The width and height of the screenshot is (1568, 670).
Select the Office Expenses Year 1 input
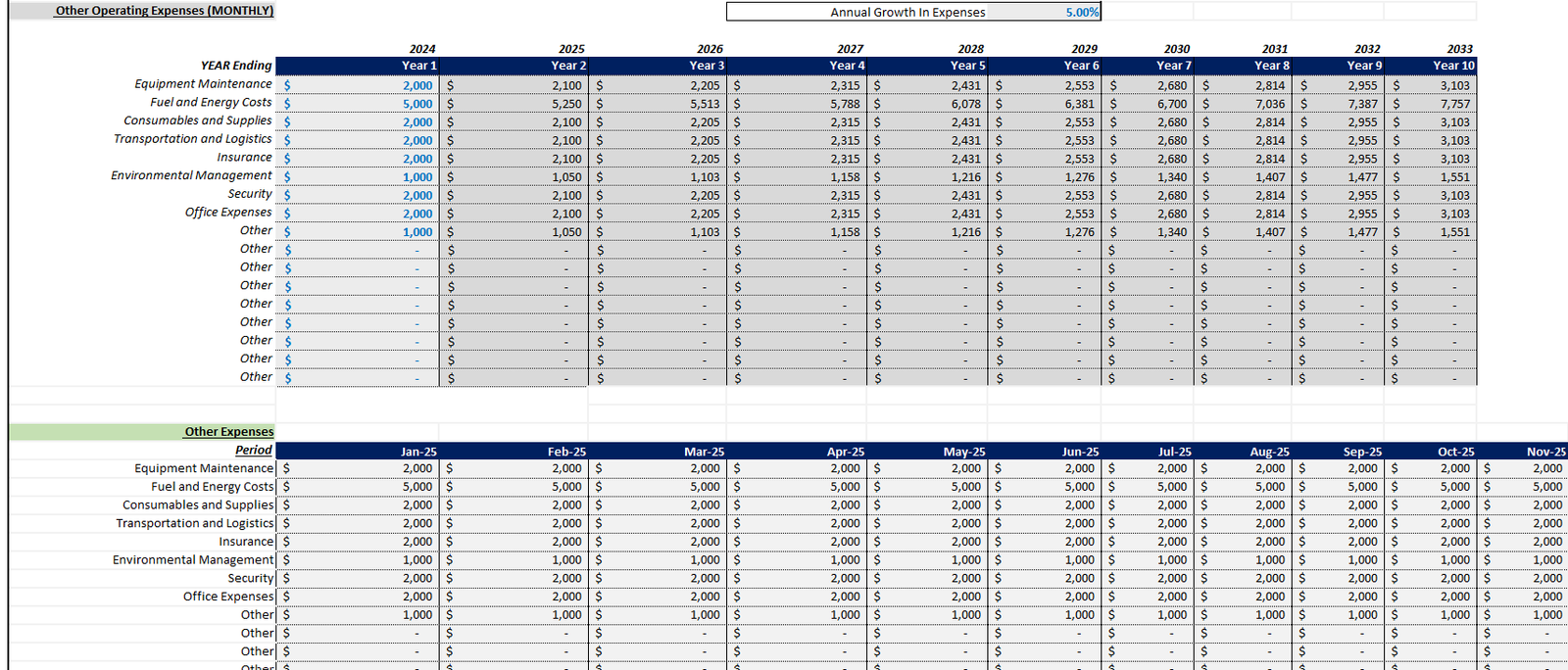[x=417, y=214]
